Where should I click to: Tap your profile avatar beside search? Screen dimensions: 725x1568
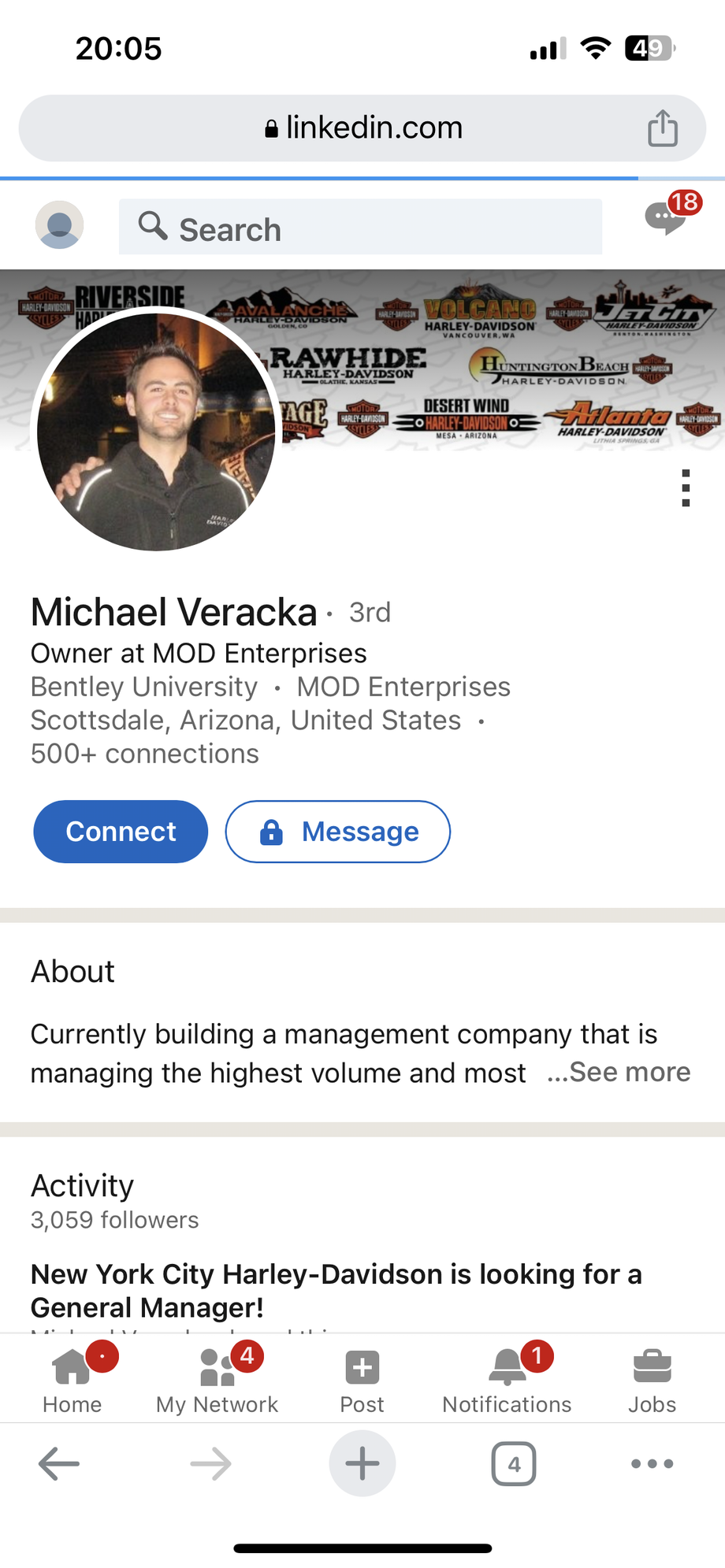(x=60, y=225)
